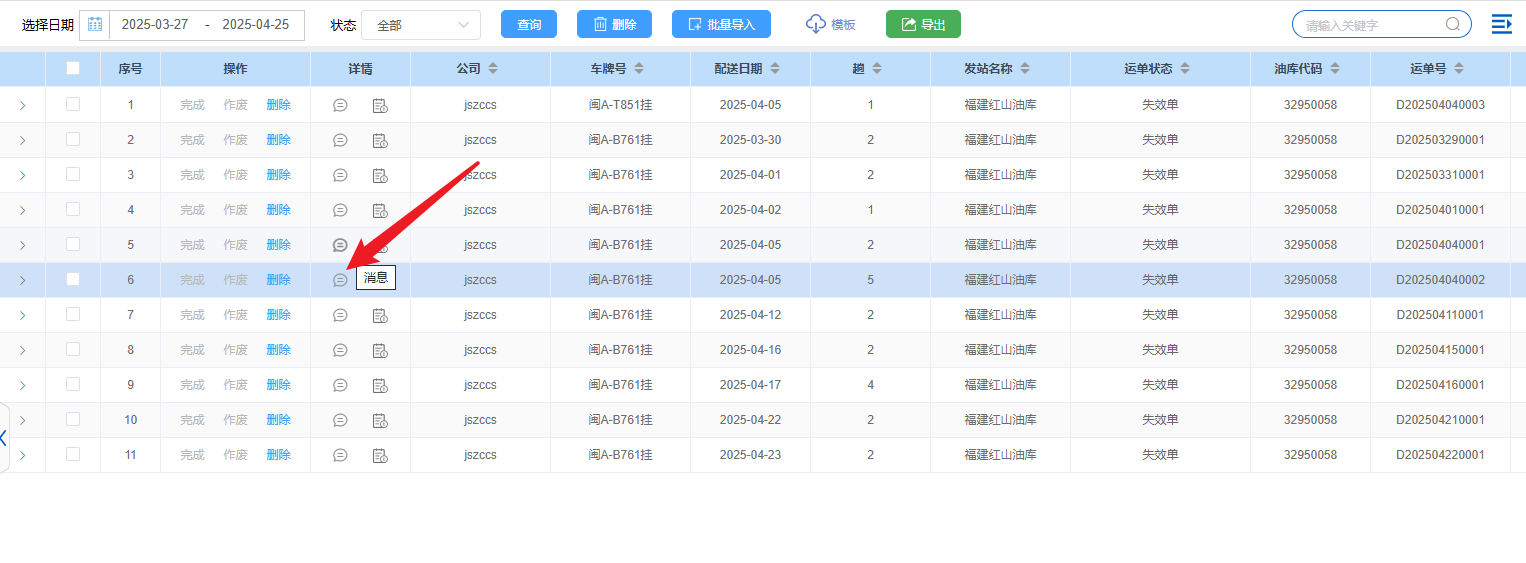This screenshot has width=1526, height=563.
Task: Select the checkbox for row 7
Action: (x=73, y=314)
